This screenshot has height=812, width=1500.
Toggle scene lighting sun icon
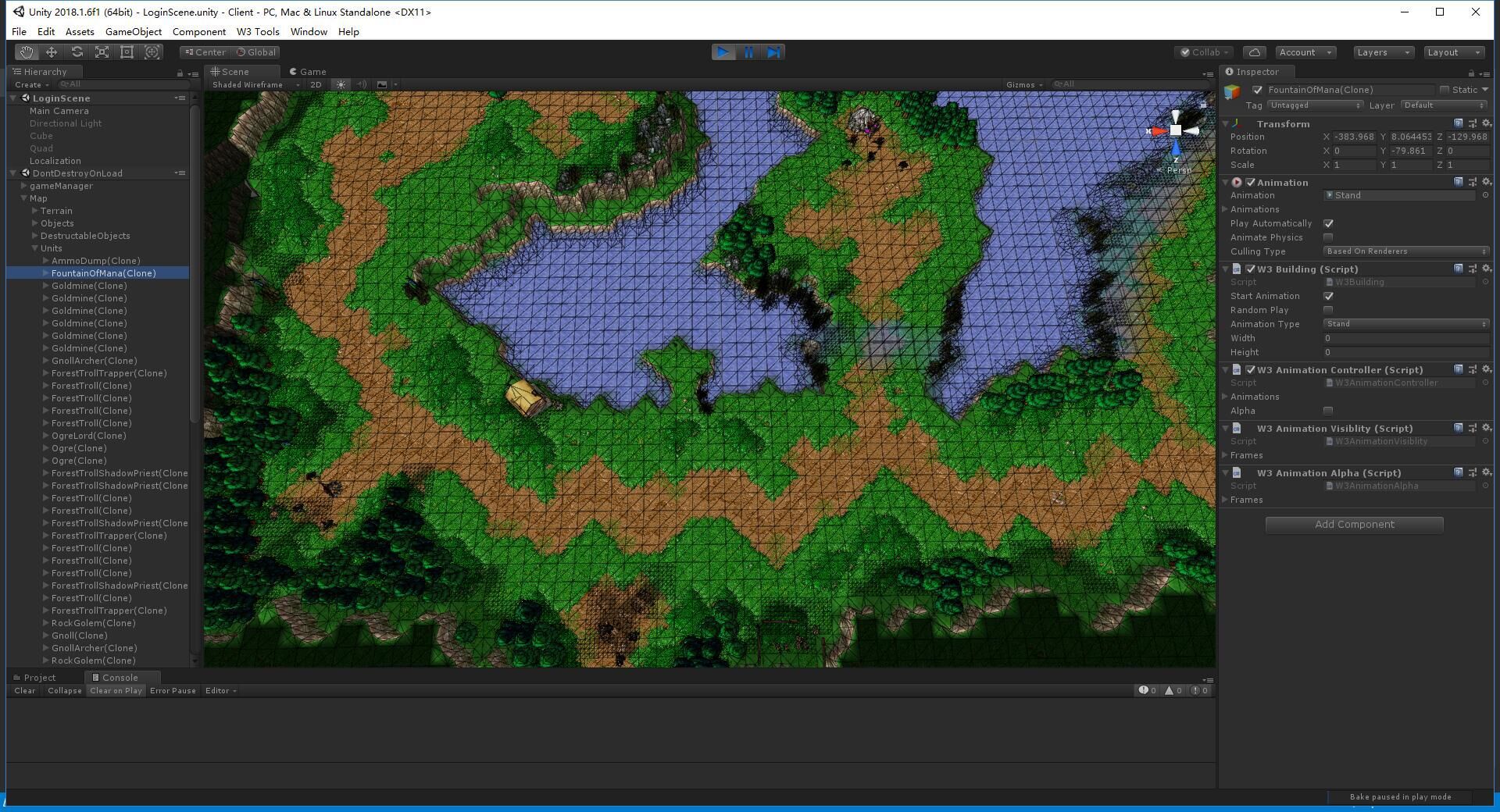point(341,84)
